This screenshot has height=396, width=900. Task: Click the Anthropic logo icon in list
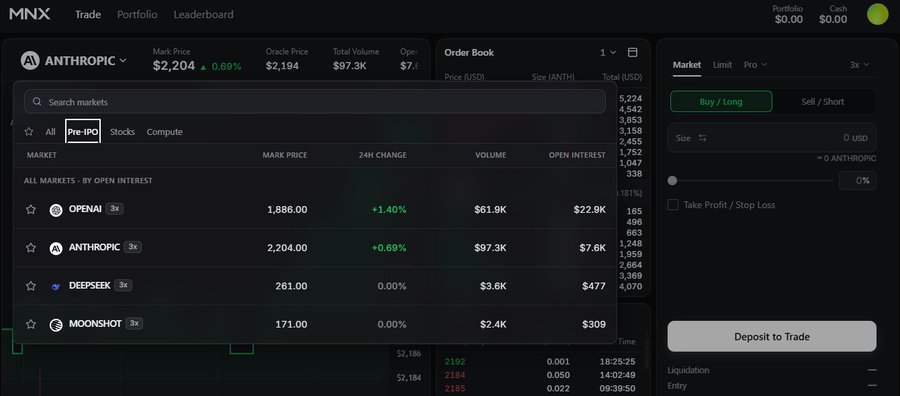56,248
